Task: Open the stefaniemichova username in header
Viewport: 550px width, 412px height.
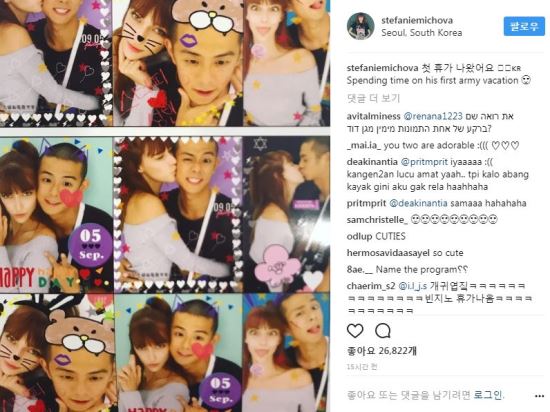Action: [x=417, y=20]
